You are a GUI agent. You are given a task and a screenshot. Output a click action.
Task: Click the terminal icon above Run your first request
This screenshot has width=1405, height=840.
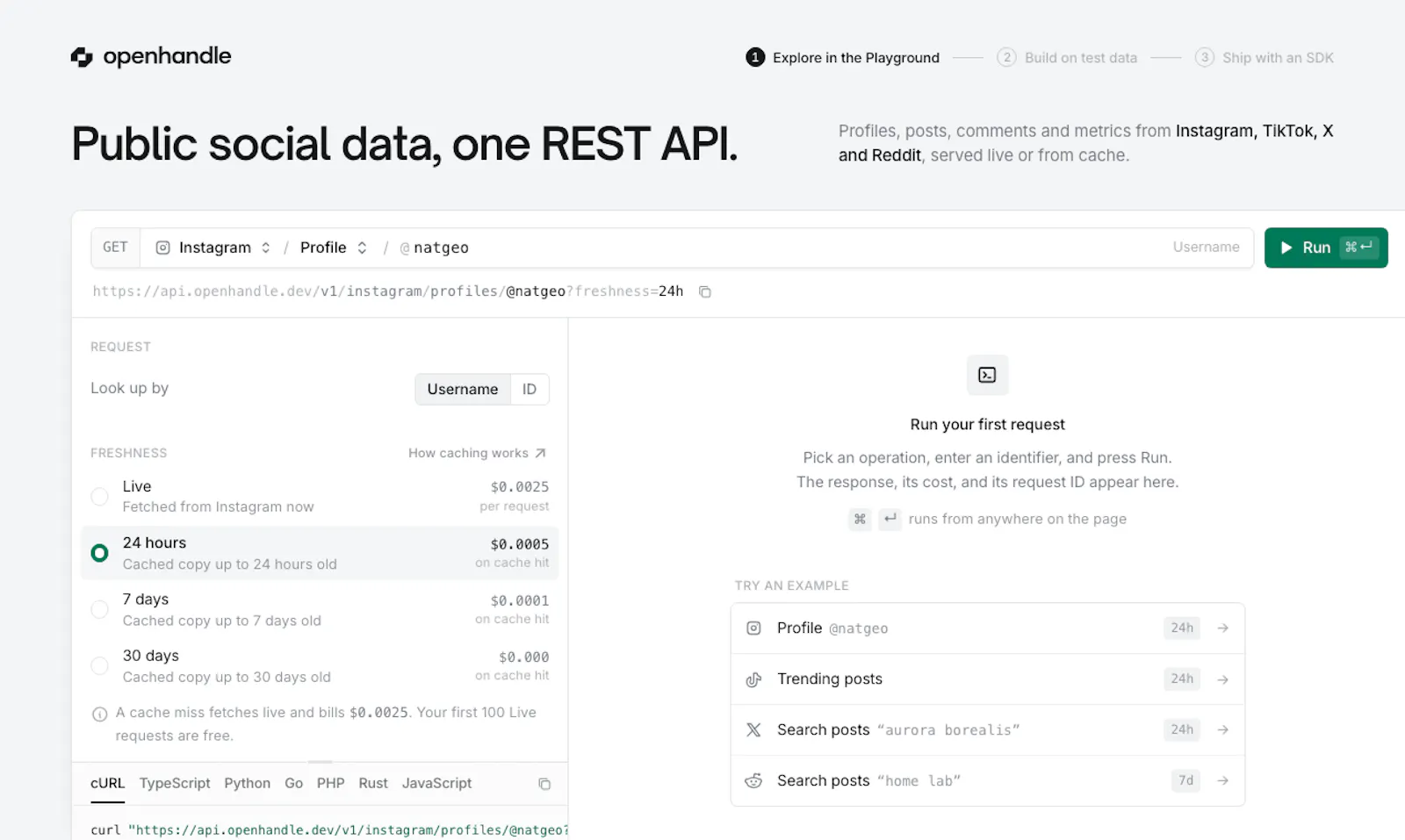(x=987, y=375)
